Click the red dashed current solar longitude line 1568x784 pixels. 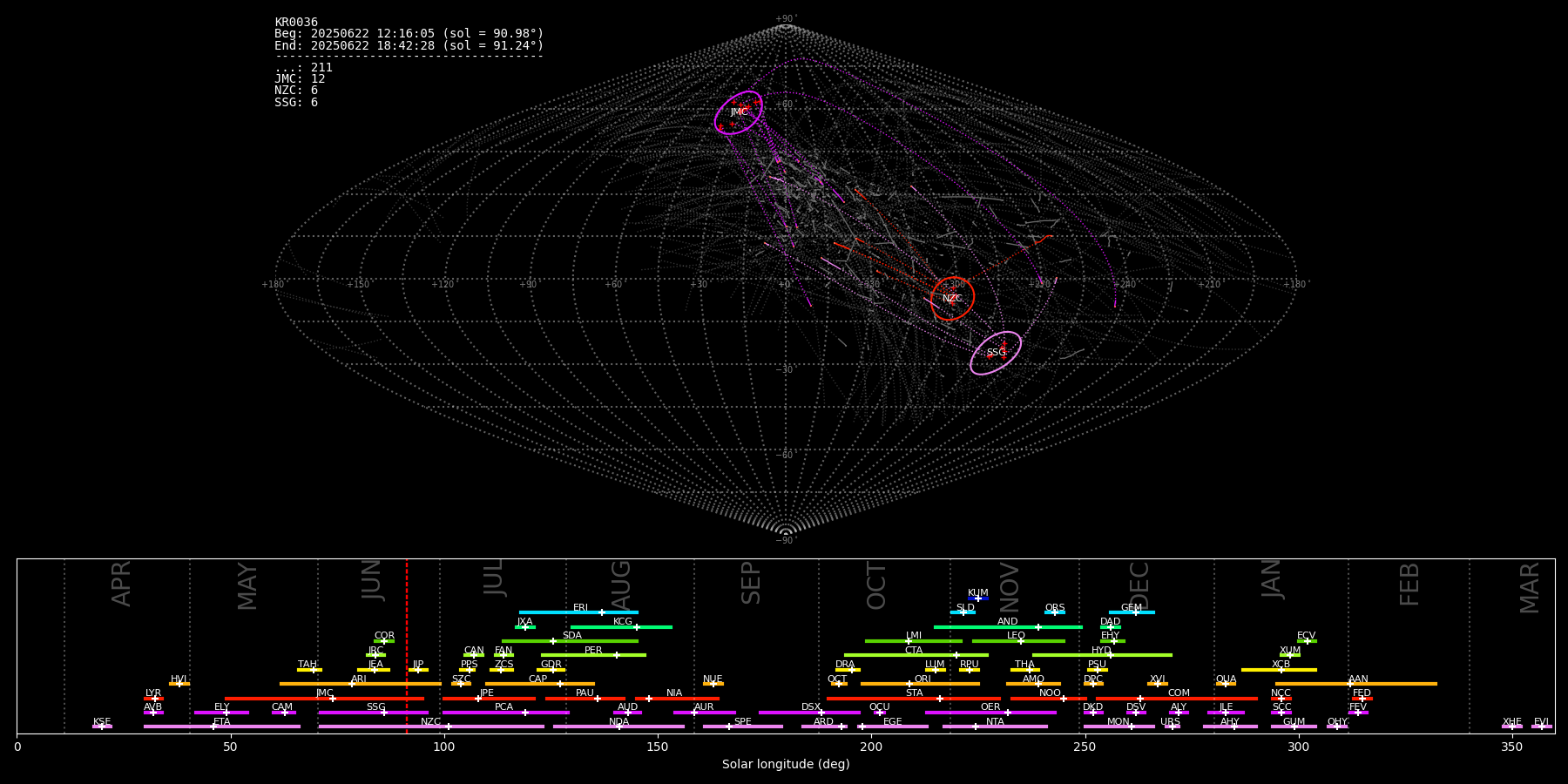pos(407,645)
